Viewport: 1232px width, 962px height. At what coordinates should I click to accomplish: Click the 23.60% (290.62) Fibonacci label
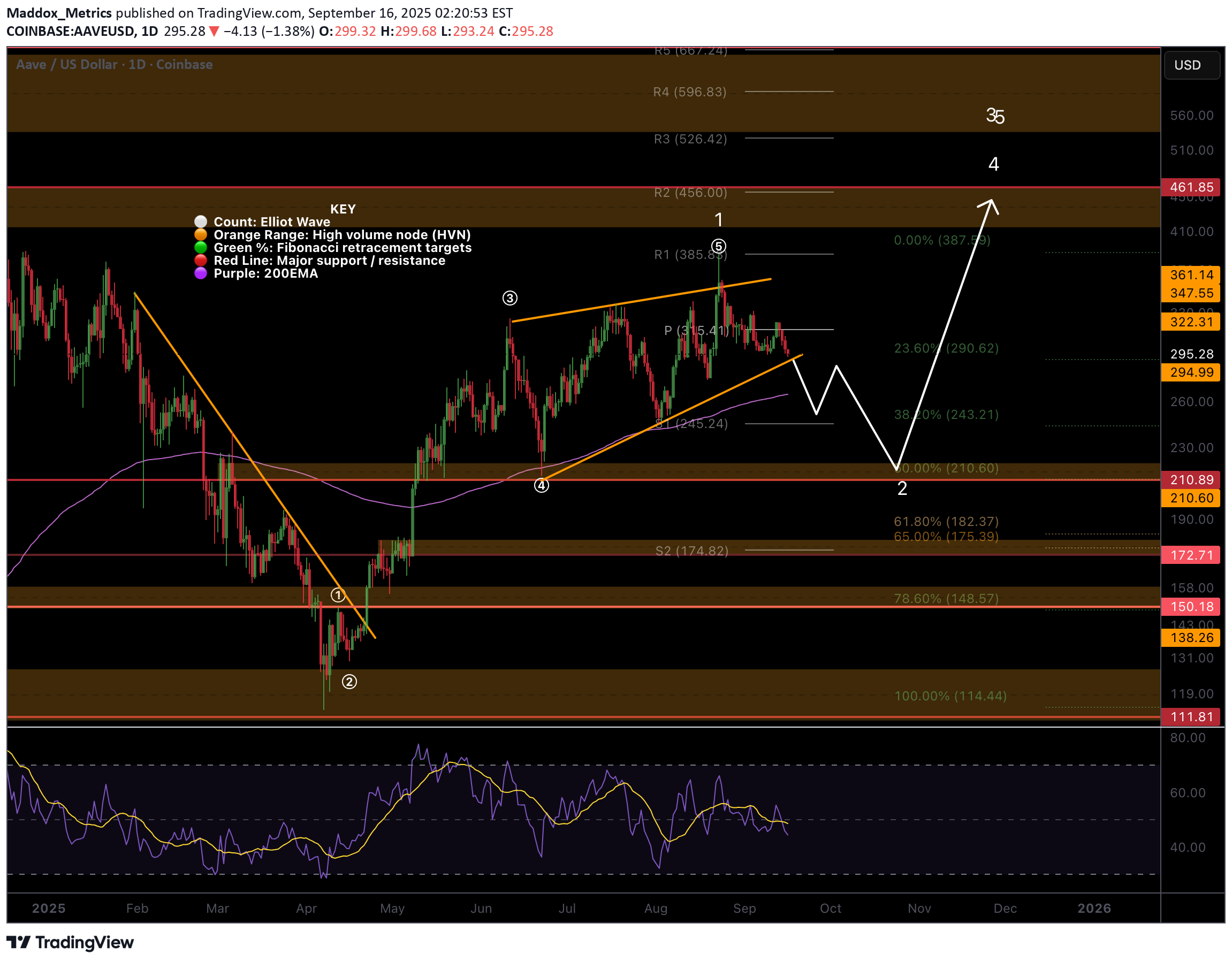pyautogui.click(x=946, y=348)
